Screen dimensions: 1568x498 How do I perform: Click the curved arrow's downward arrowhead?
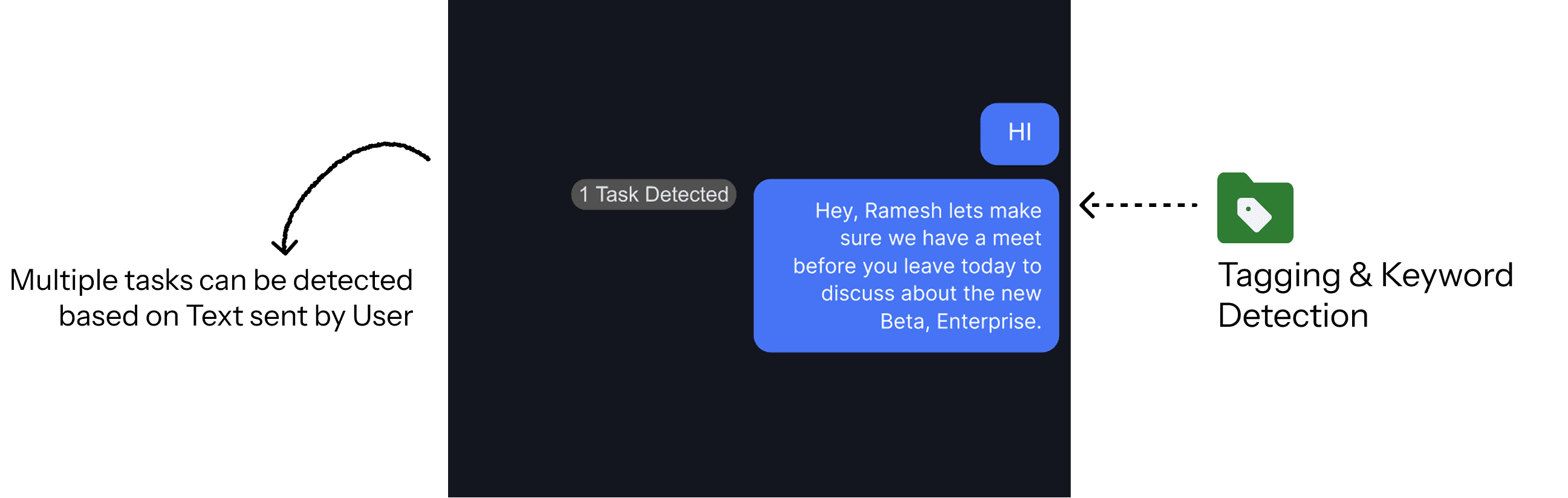tap(284, 247)
